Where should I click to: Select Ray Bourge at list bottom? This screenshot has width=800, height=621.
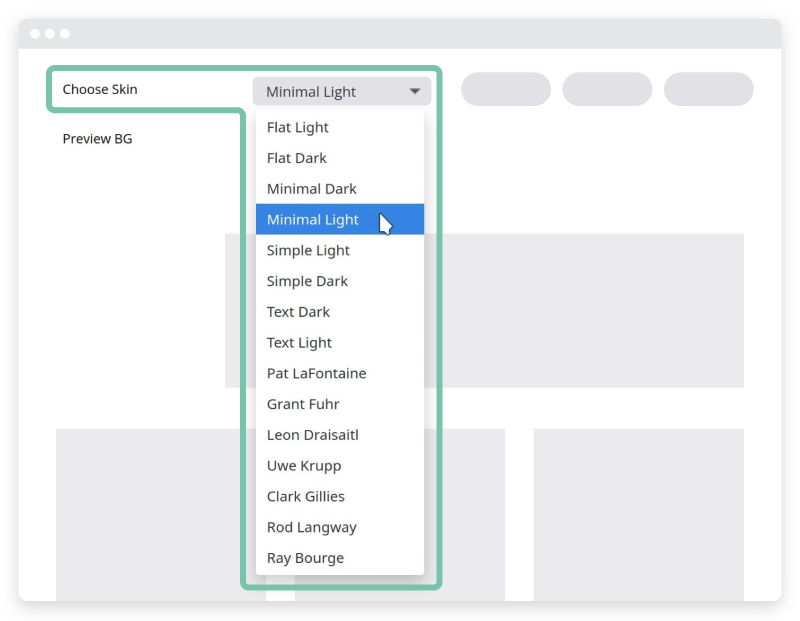click(340, 557)
